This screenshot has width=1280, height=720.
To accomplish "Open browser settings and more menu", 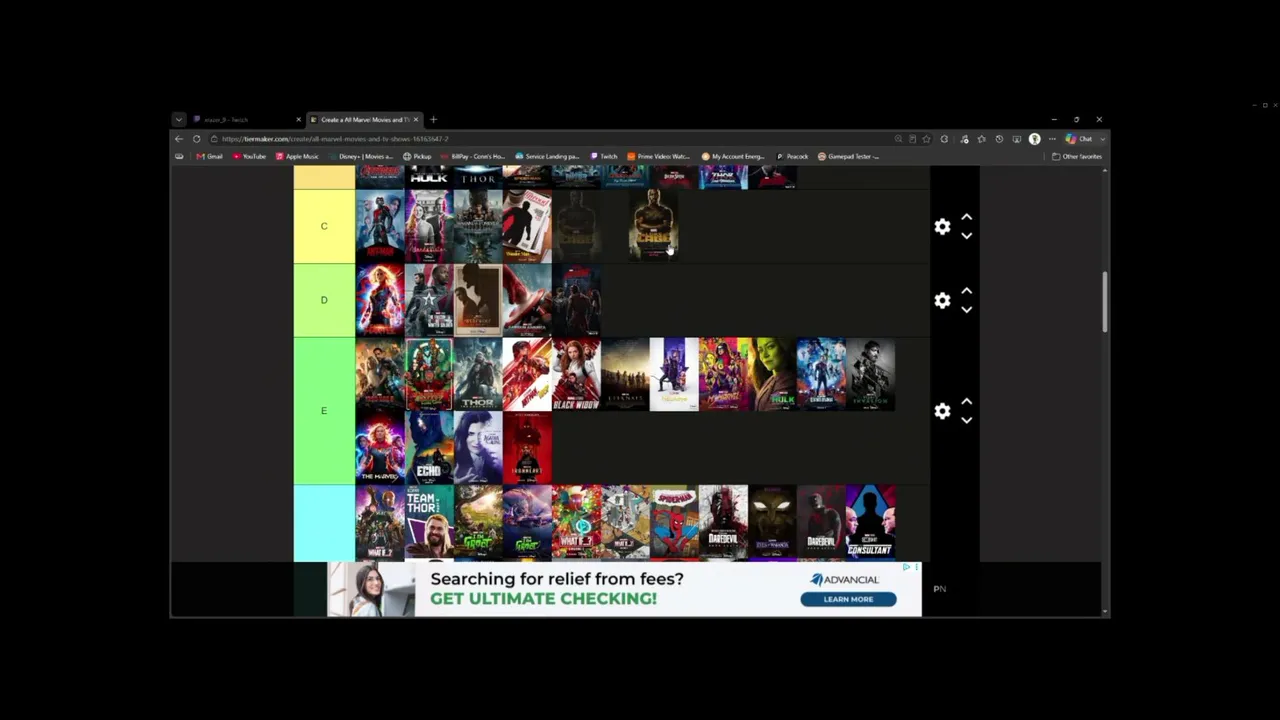I will [1052, 139].
